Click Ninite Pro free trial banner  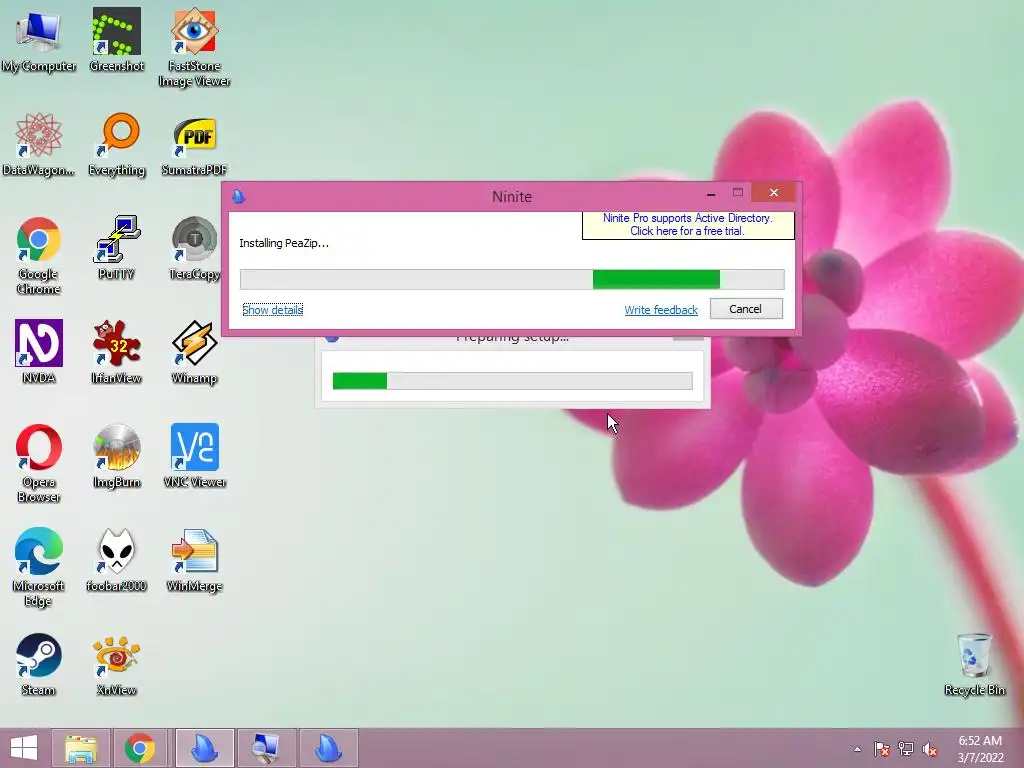point(688,225)
